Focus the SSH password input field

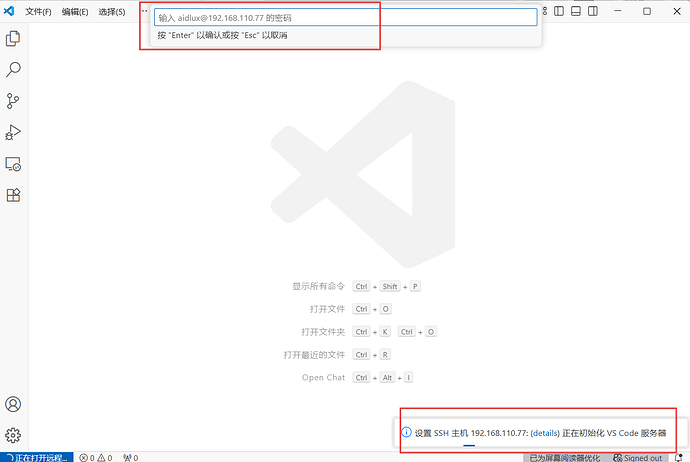345,17
